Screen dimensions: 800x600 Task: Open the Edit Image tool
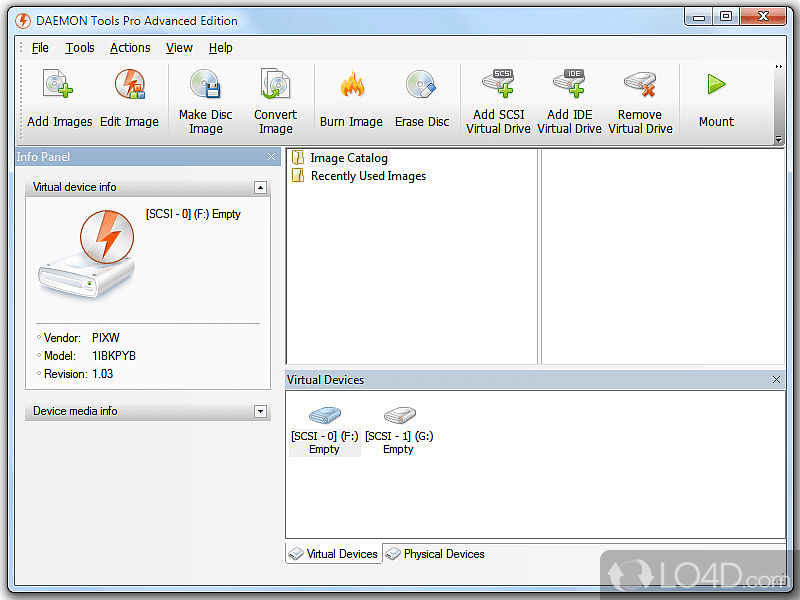130,97
